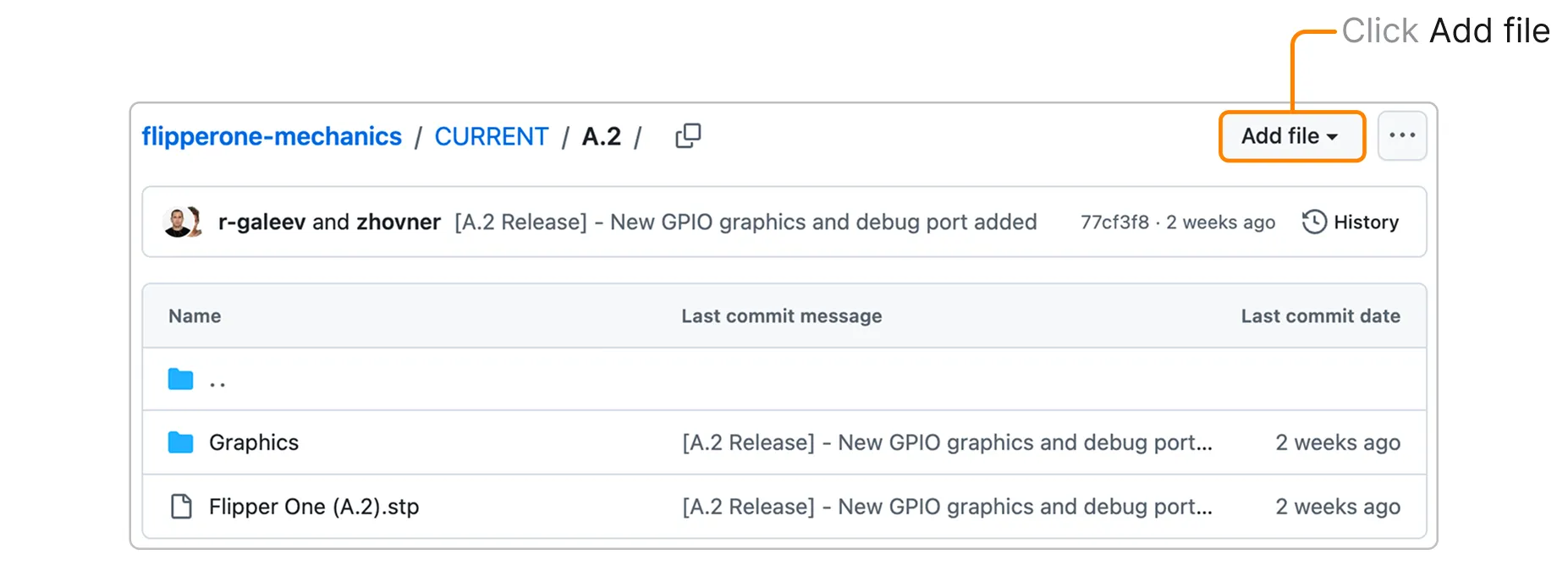The height and width of the screenshot is (582, 1568).
Task: Click the commit author avatar
Action: 181,222
